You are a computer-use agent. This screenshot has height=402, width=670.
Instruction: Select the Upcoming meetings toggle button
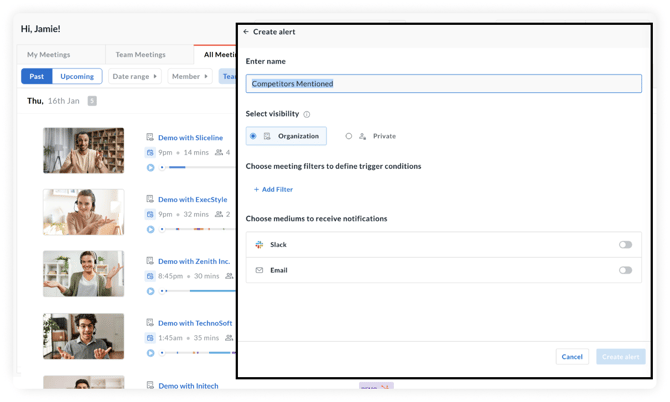pyautogui.click(x=77, y=76)
